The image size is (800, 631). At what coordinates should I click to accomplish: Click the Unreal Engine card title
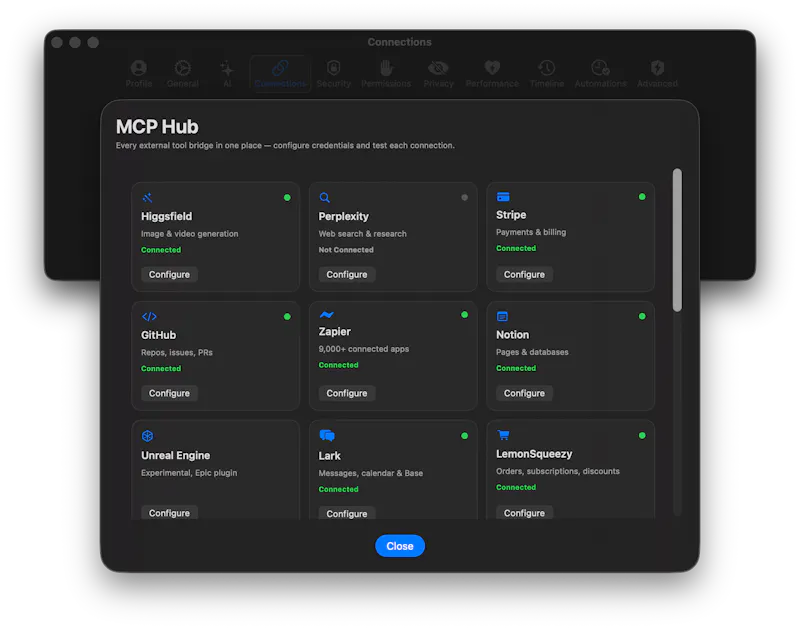(176, 456)
